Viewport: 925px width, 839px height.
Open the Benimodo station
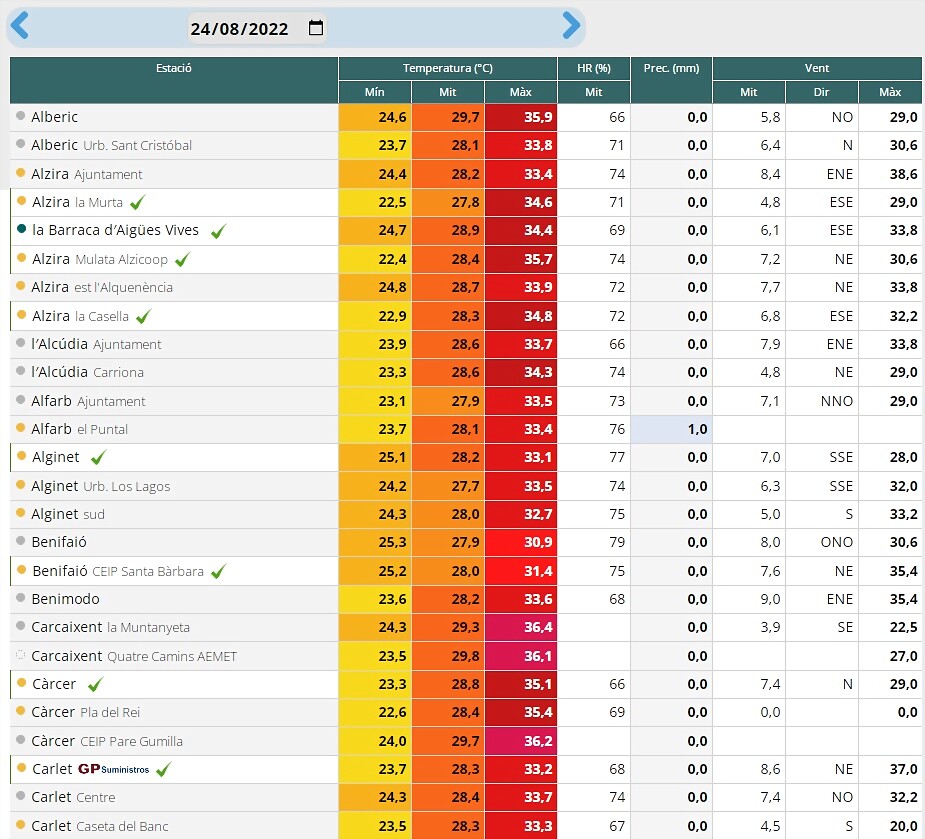(x=65, y=599)
